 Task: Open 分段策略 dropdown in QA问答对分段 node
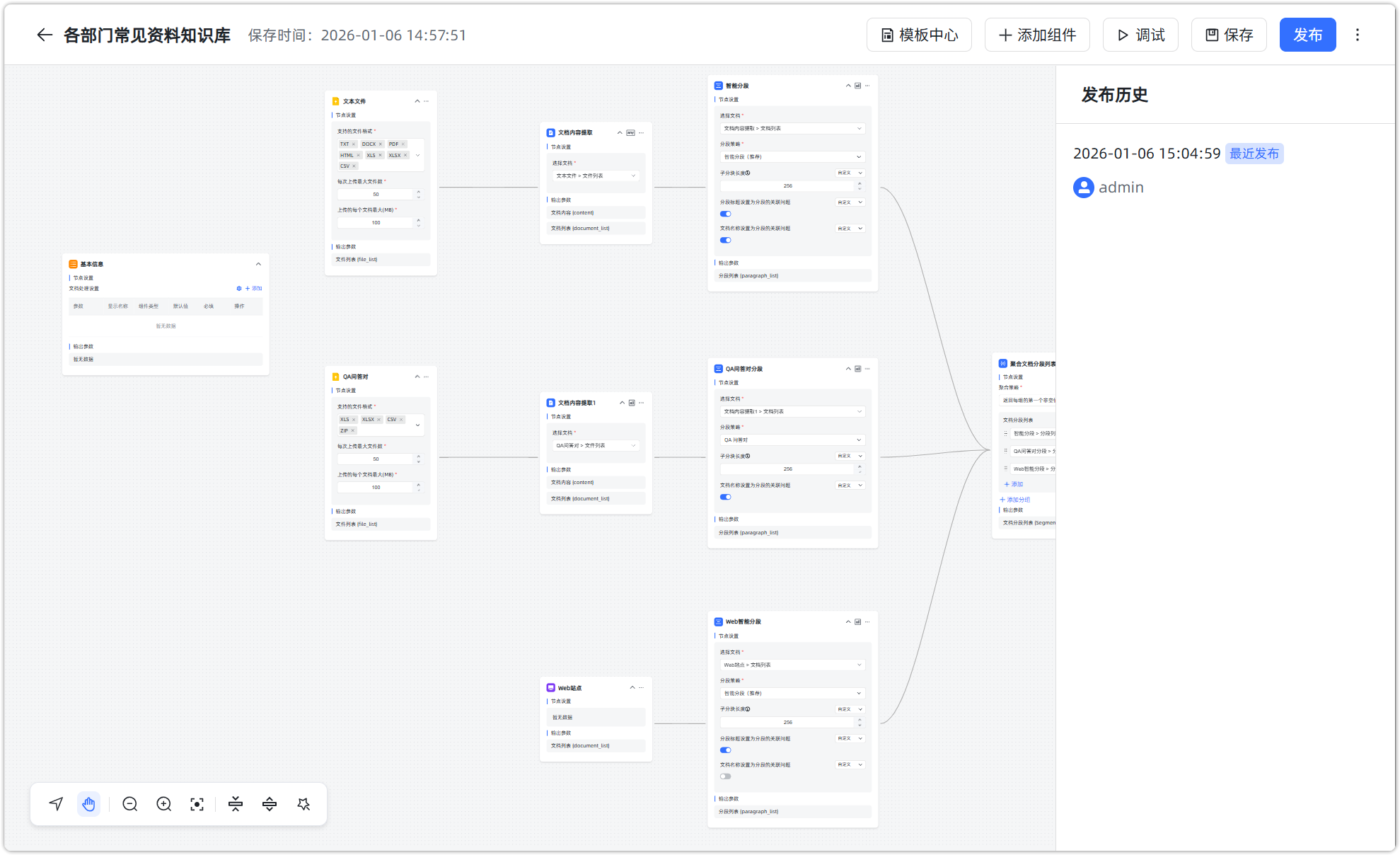pos(792,440)
